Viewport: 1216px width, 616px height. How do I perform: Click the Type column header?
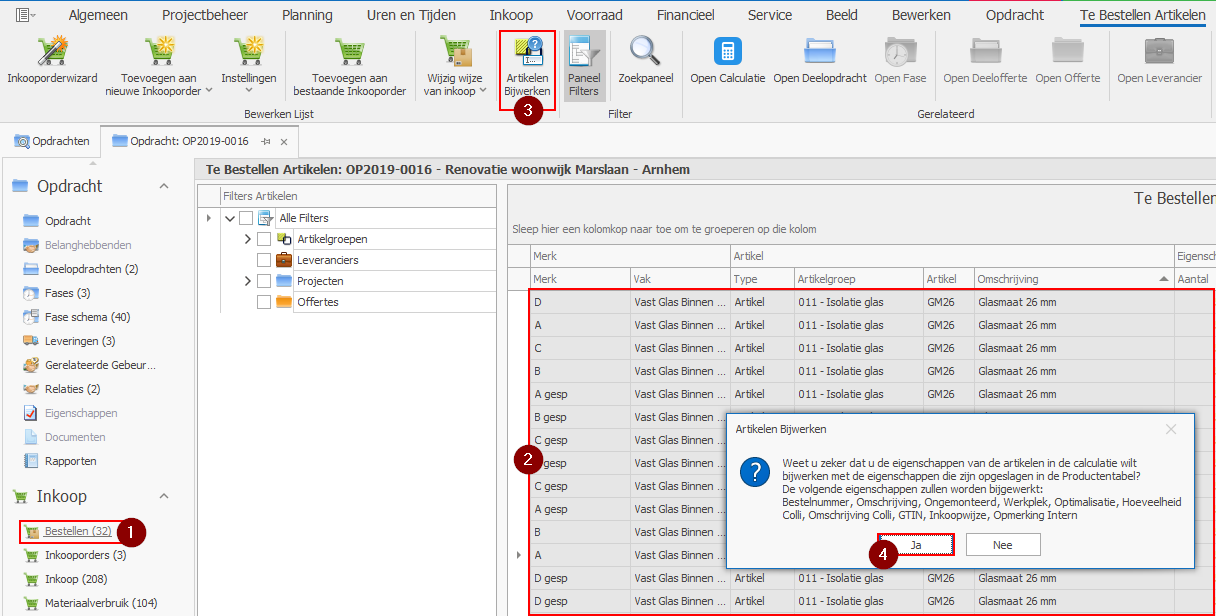(x=762, y=279)
